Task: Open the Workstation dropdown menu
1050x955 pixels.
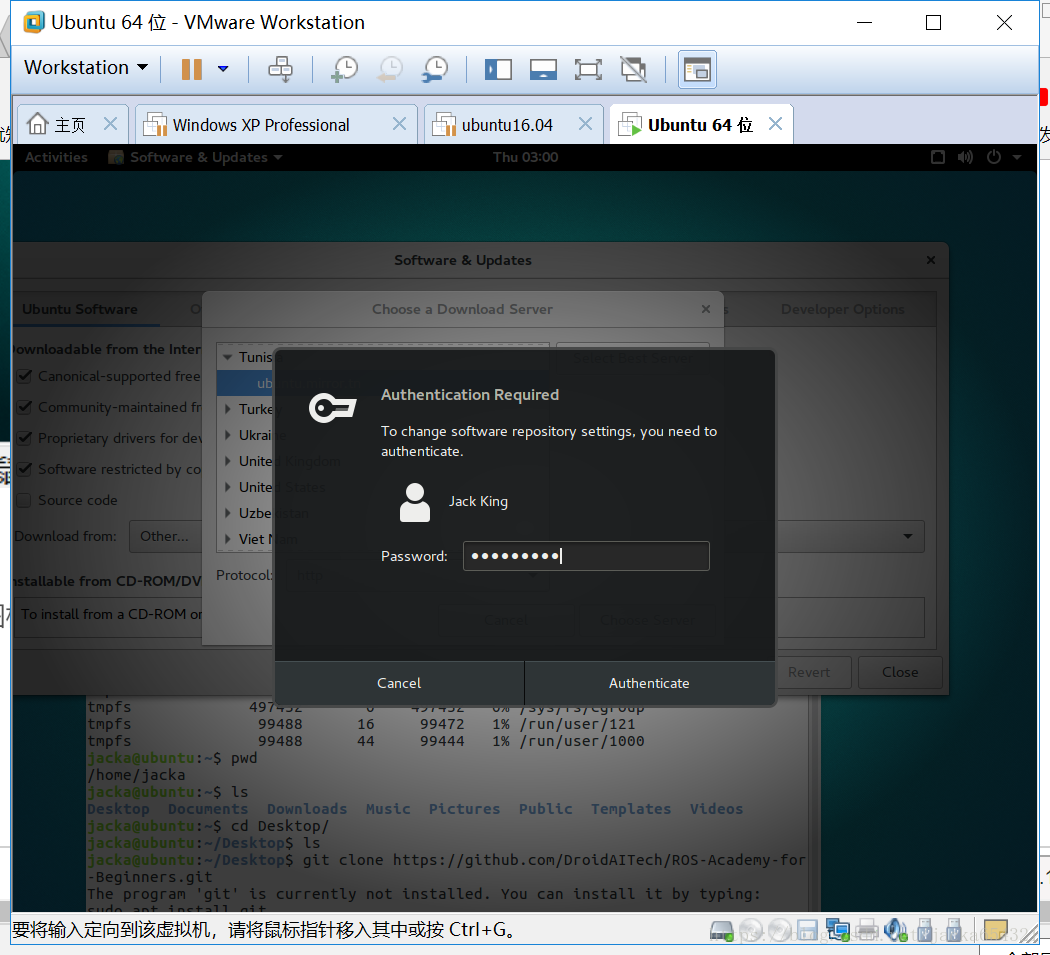Action: click(86, 68)
